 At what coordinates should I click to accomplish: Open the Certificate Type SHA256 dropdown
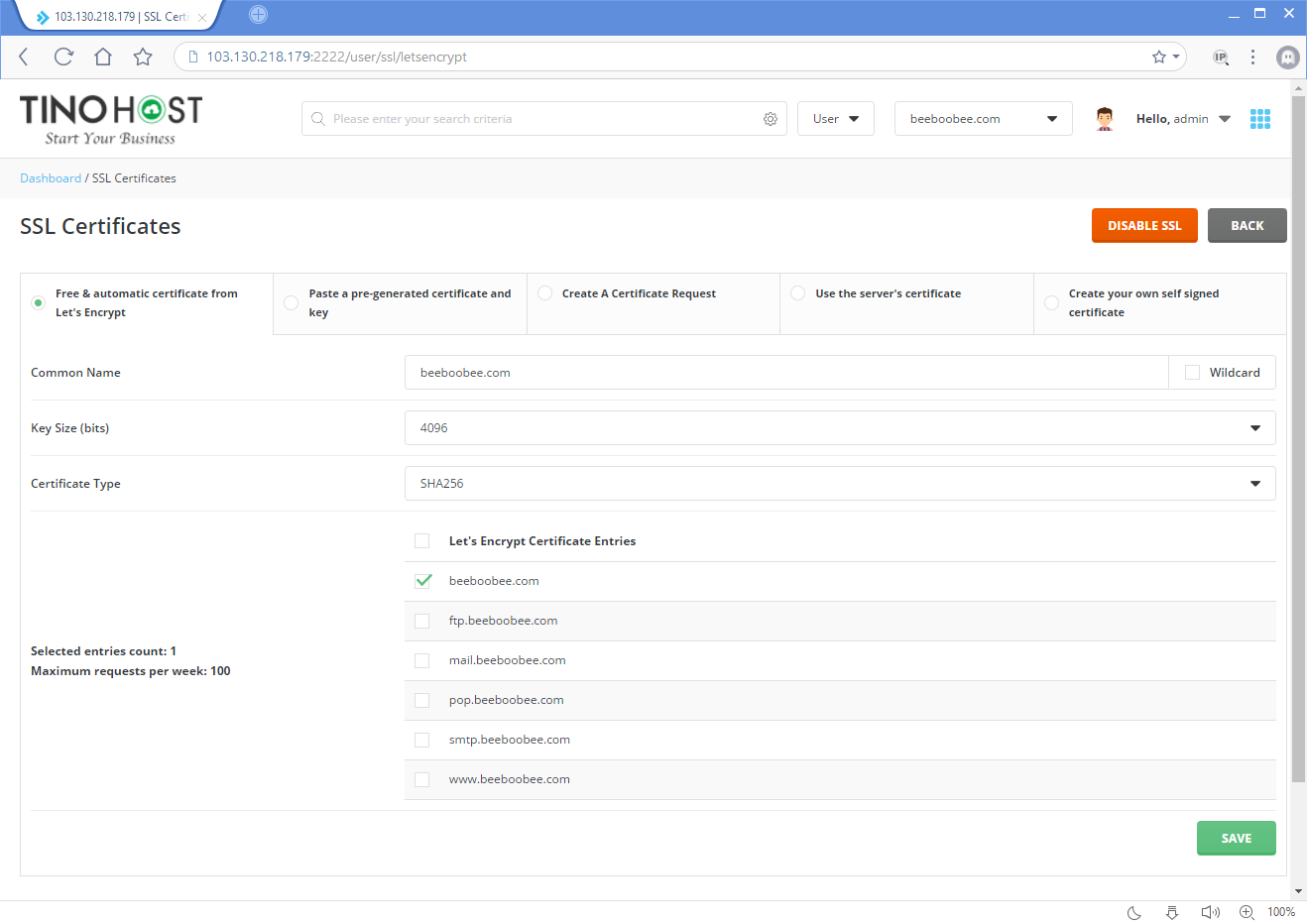(x=839, y=484)
